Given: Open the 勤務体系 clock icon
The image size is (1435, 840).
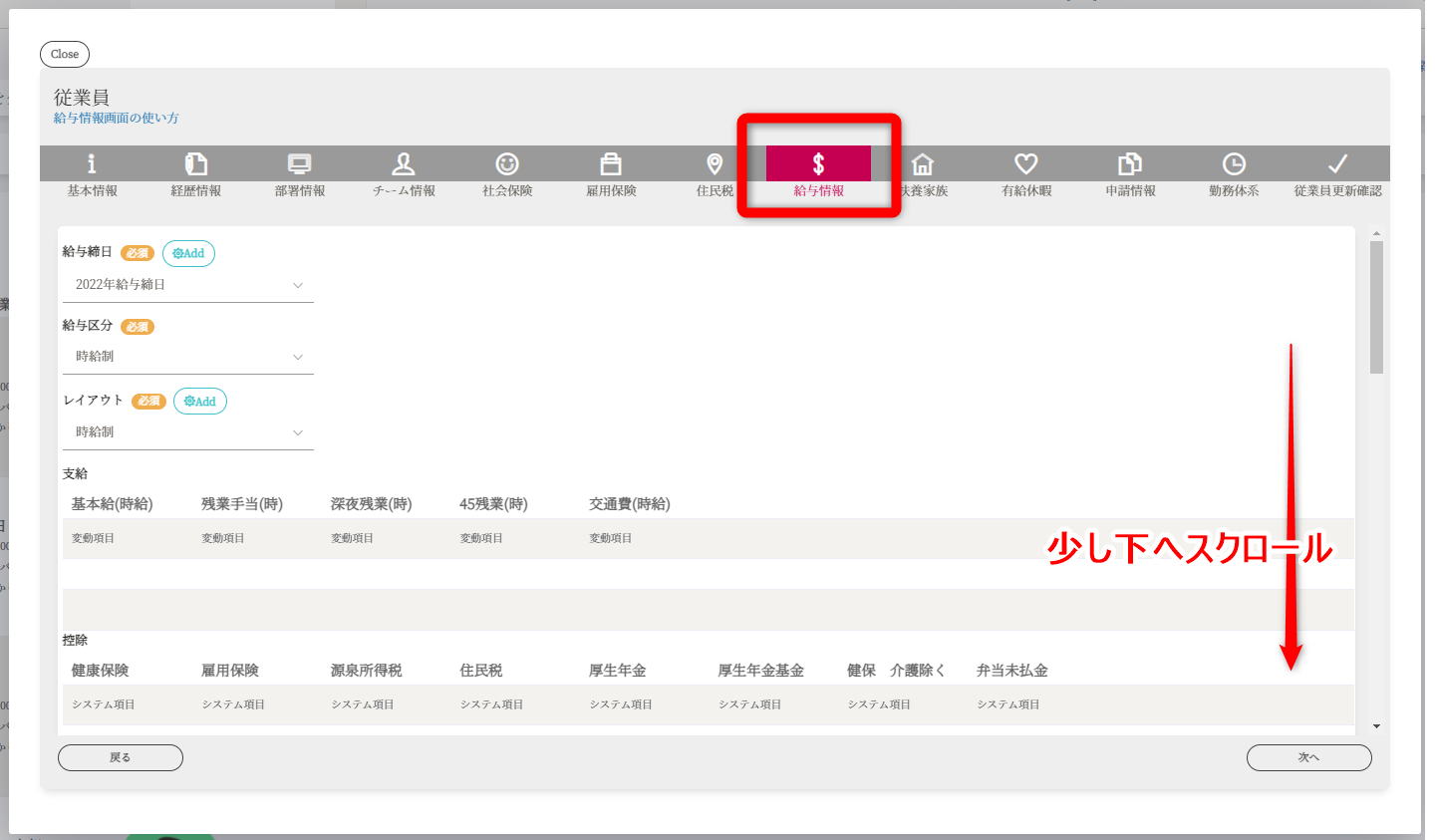Looking at the screenshot, I should [x=1234, y=164].
